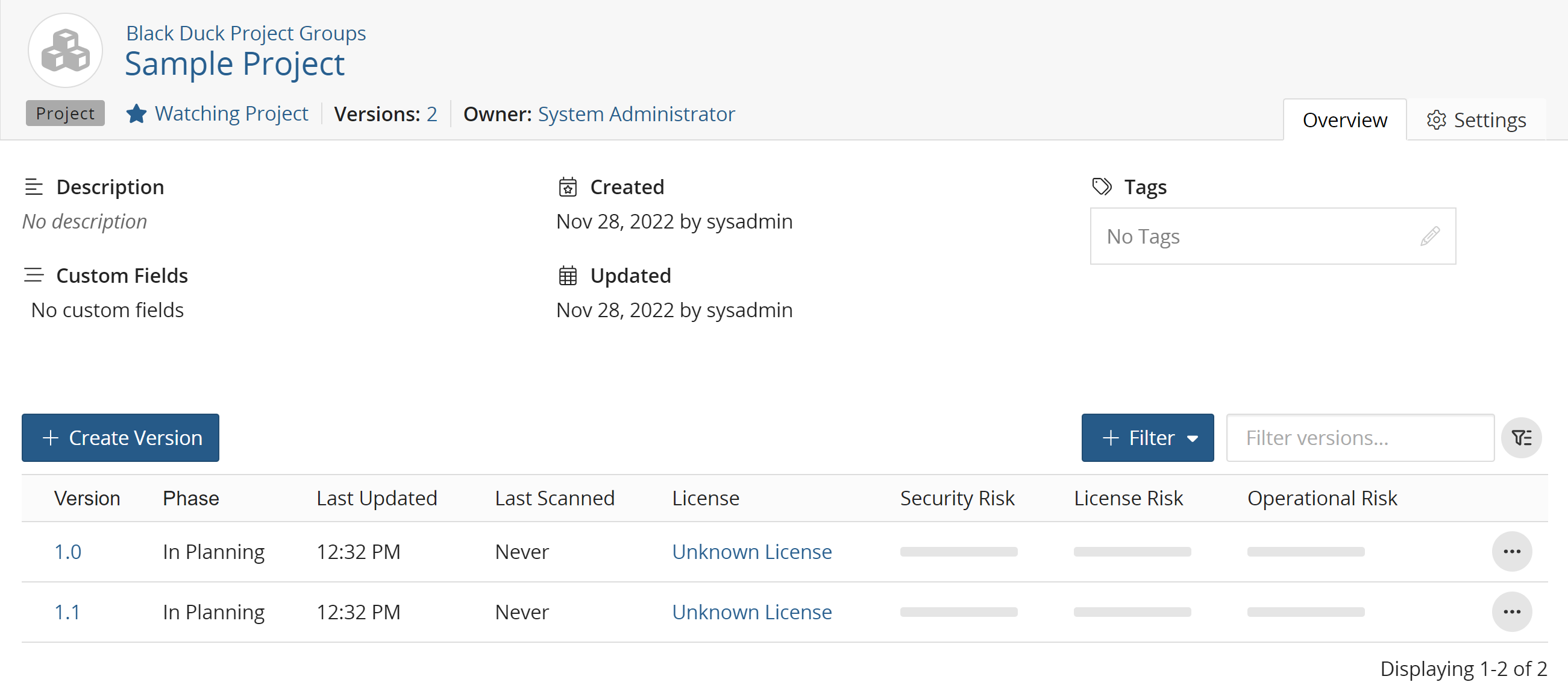Open the Black Duck Project Groups link
Viewport: 1568px width, 685px height.
click(245, 33)
